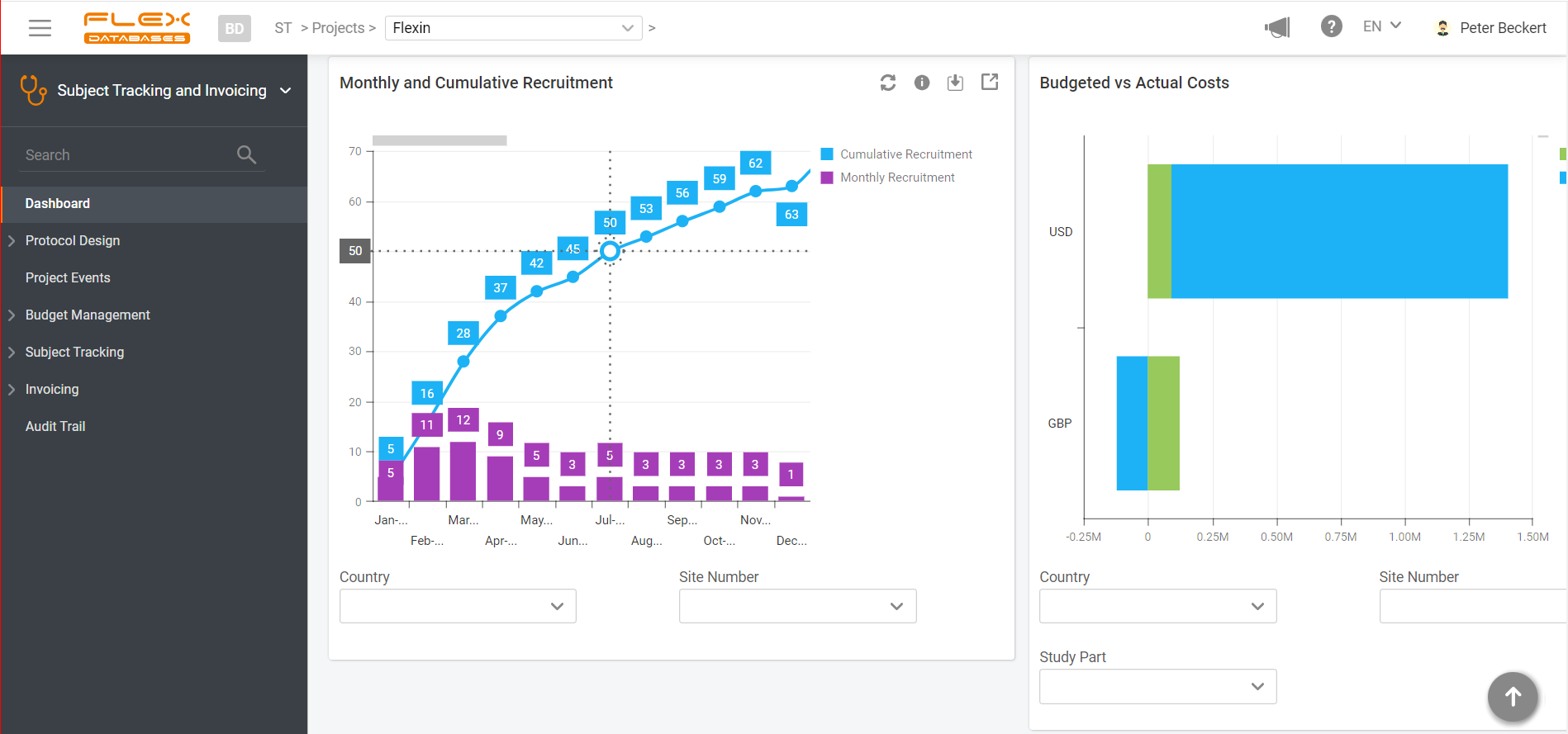Download the recruitment chart
Screen dimensions: 1568x734
point(955,83)
